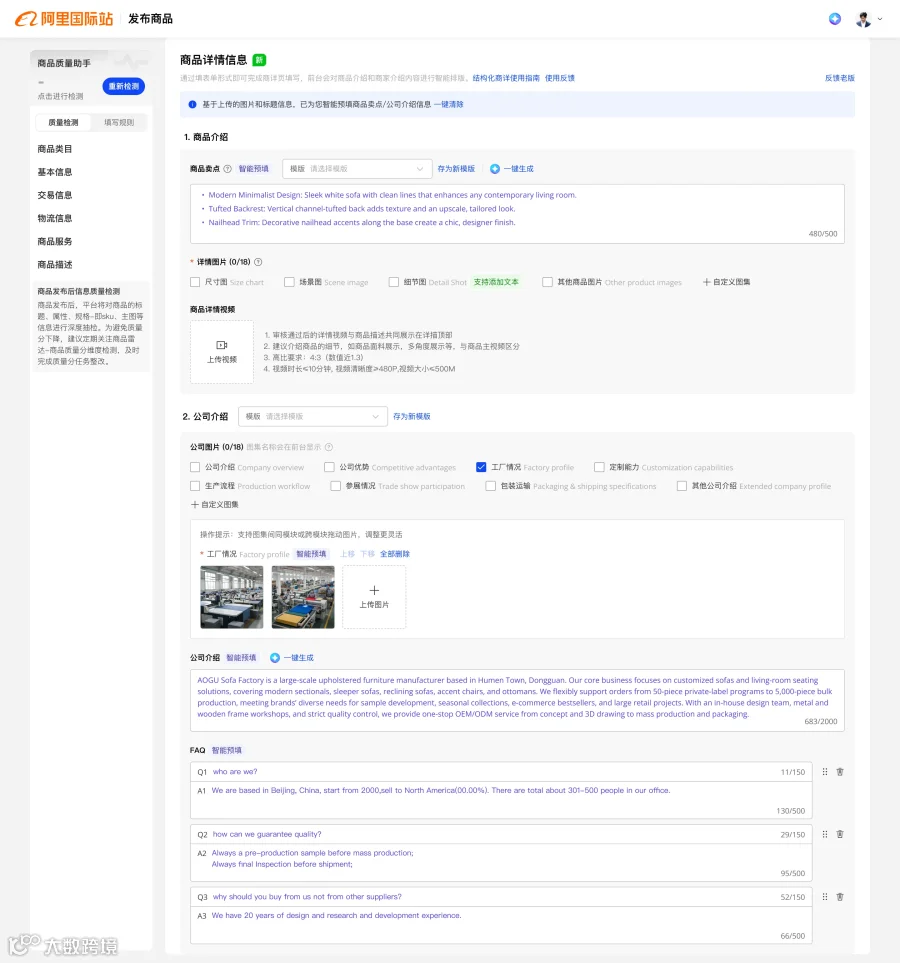Switch to the 填写规则 tab
900x963 pixels.
tap(119, 122)
